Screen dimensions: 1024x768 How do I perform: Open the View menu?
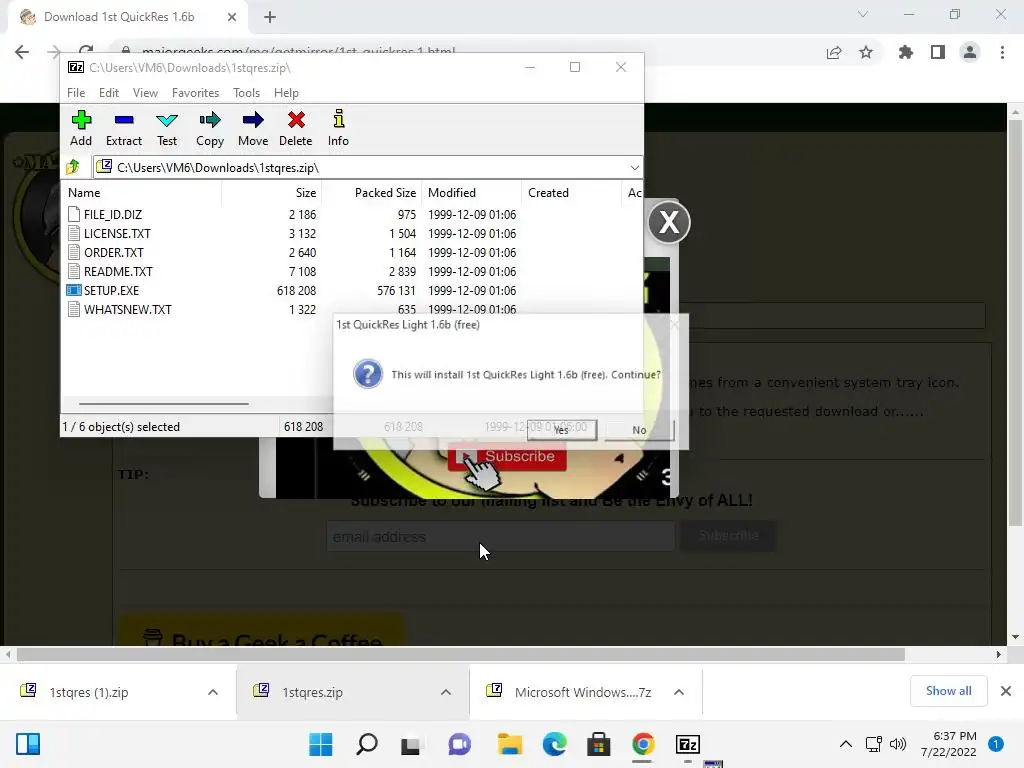145,93
